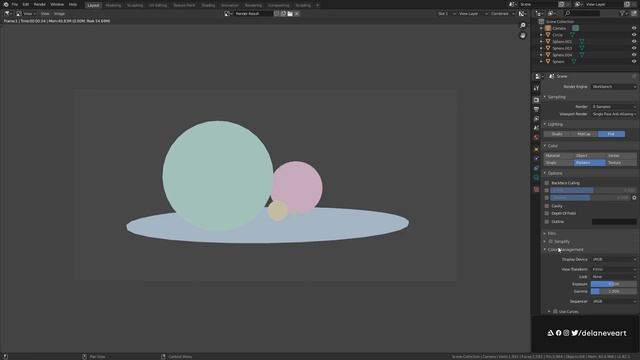Open the Output properties tab icon

pyautogui.click(x=536, y=109)
